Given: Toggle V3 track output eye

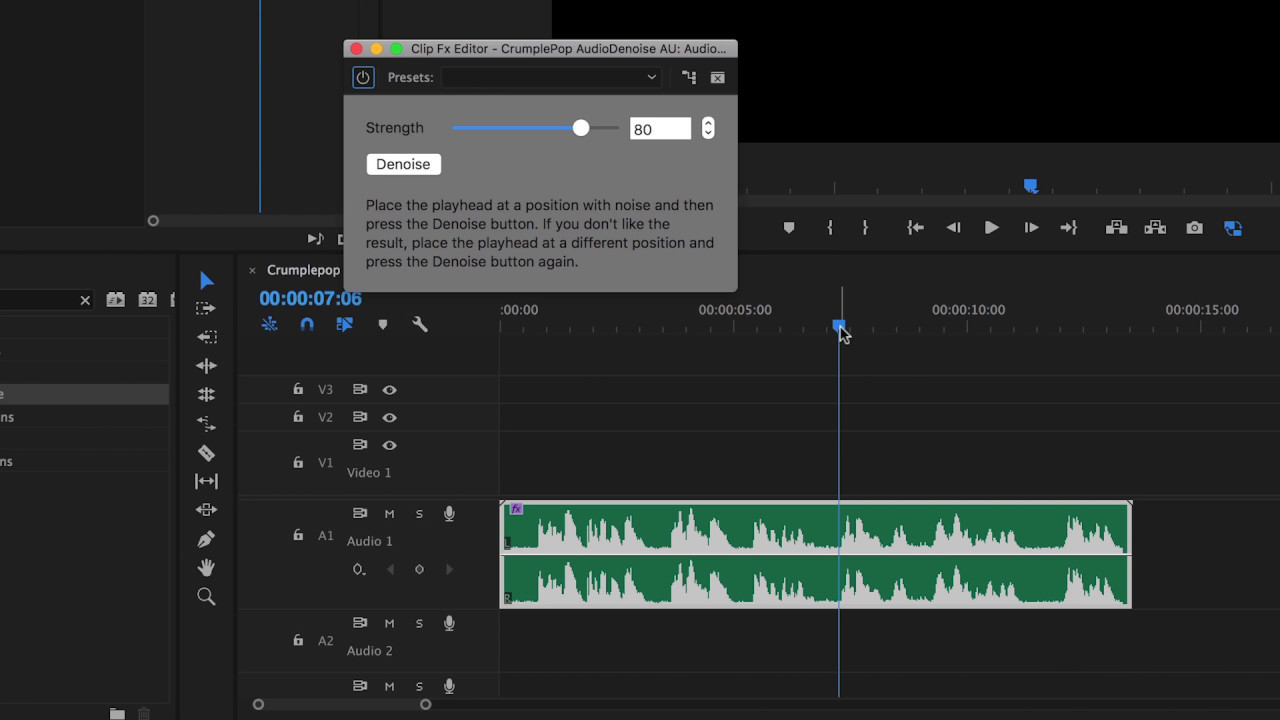Looking at the screenshot, I should [x=390, y=389].
